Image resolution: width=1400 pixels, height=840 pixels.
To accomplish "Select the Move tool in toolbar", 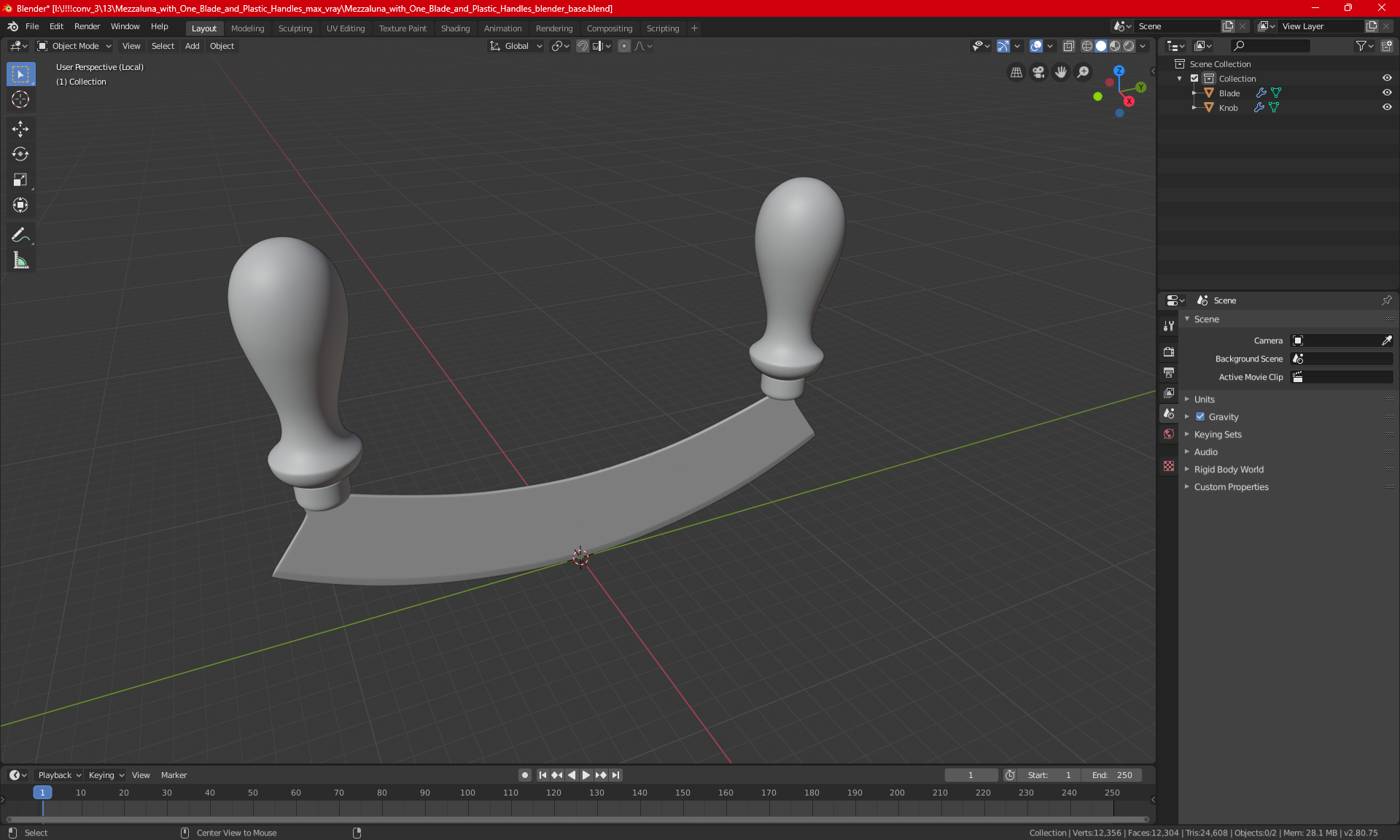I will [x=20, y=129].
